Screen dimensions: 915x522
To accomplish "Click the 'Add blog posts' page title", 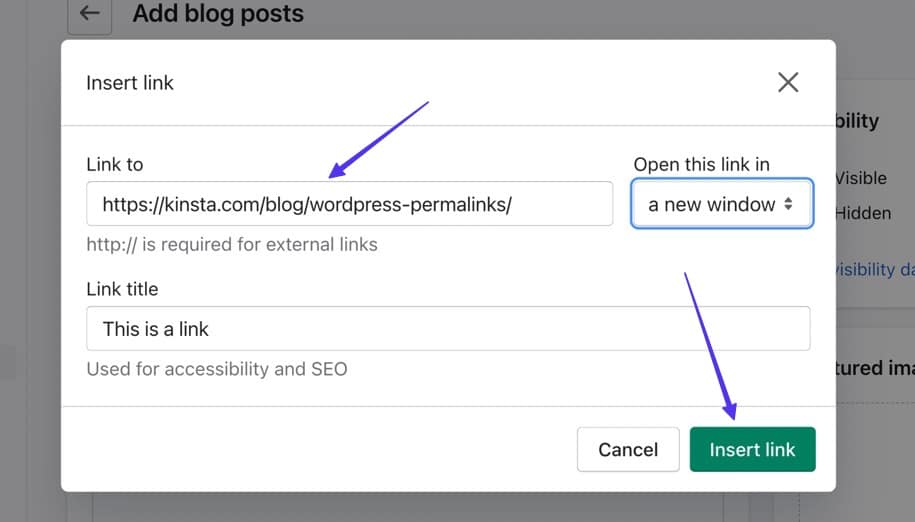I will pos(218,14).
